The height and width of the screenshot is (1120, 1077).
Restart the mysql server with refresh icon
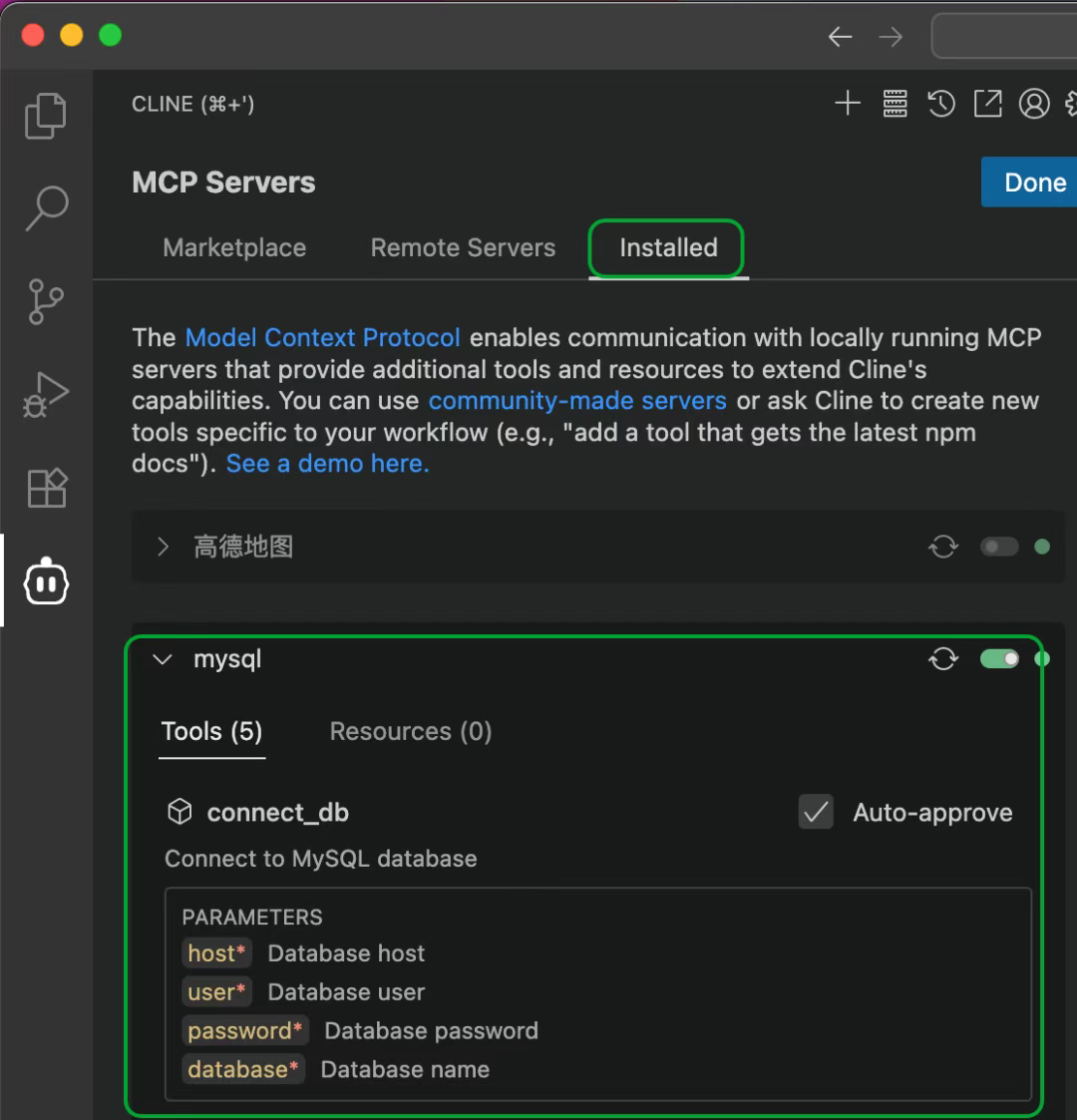(x=943, y=659)
